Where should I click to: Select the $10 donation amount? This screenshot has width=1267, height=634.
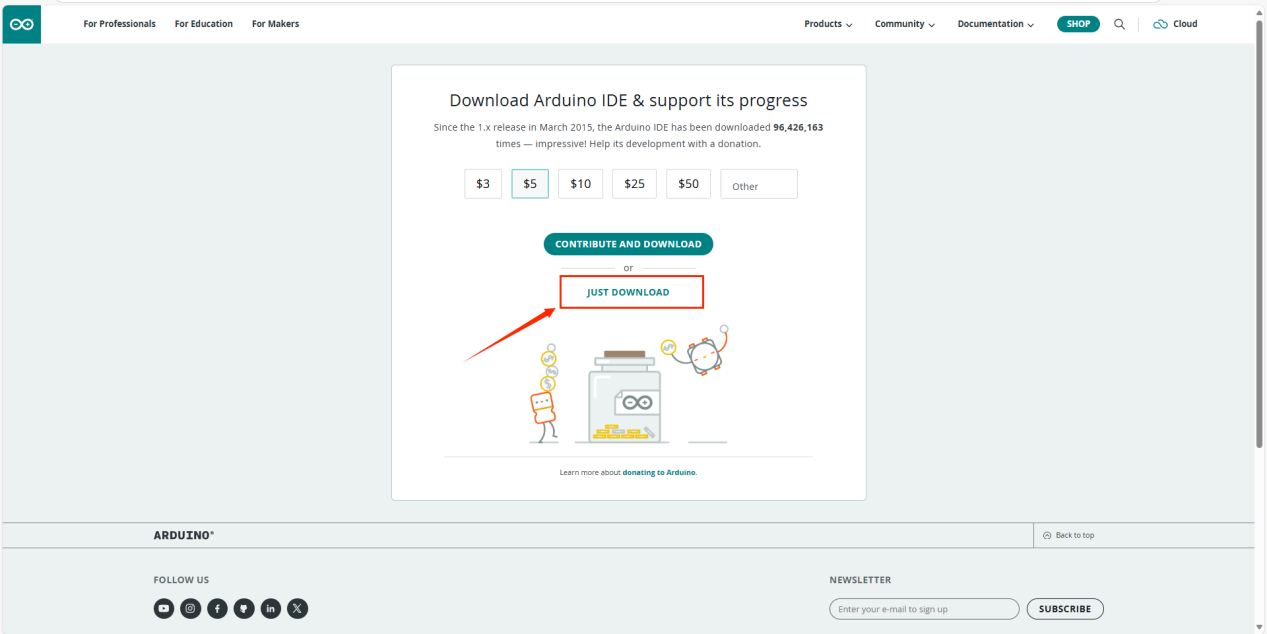581,184
